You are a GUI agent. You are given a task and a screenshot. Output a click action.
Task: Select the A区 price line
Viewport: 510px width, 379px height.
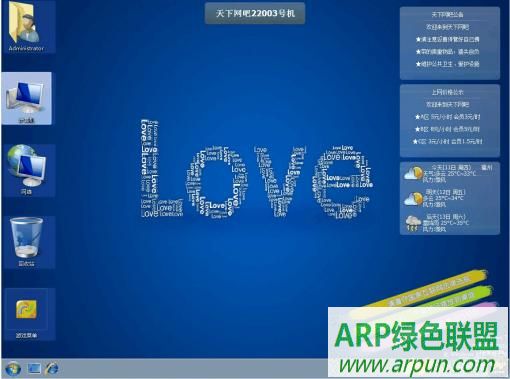[x=448, y=117]
